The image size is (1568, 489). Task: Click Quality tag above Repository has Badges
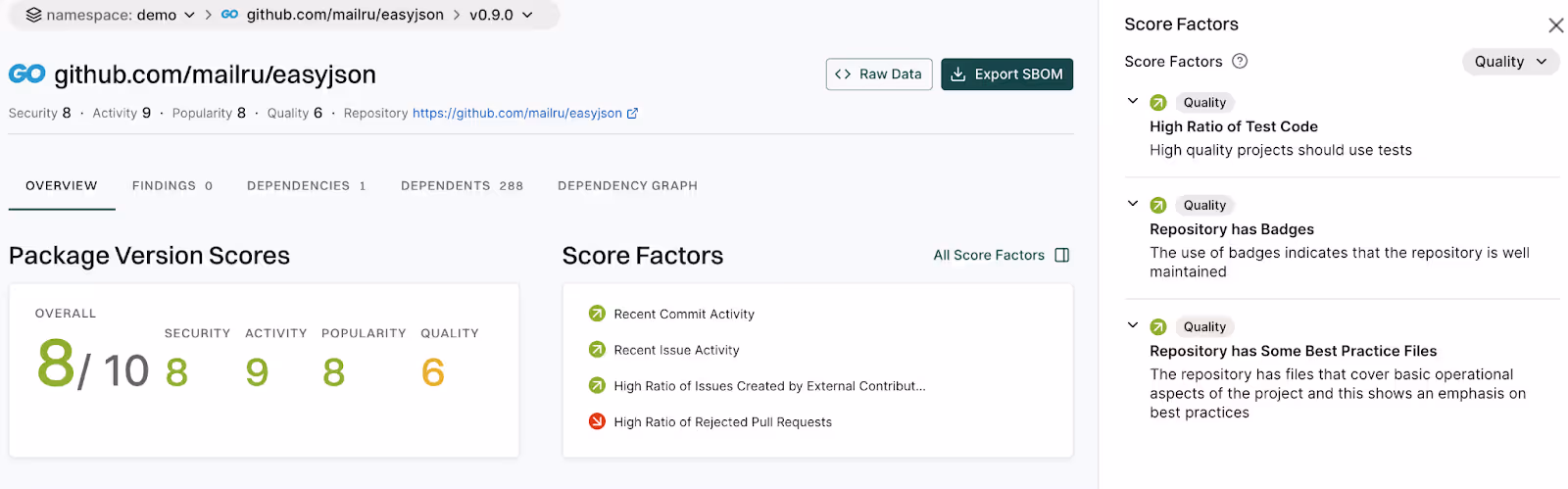point(1204,206)
